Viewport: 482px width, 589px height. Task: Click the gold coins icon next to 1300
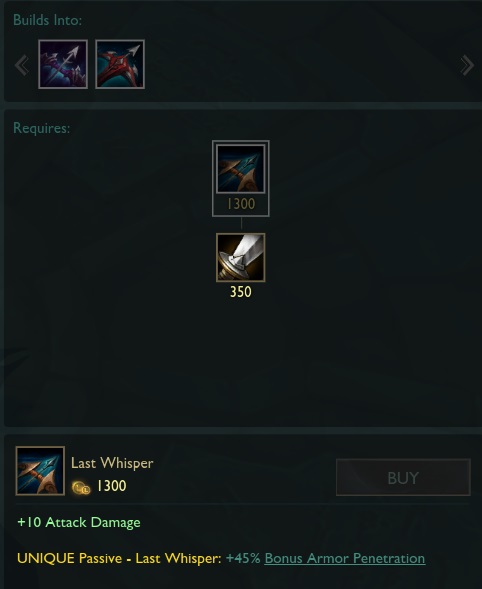[x=81, y=488]
